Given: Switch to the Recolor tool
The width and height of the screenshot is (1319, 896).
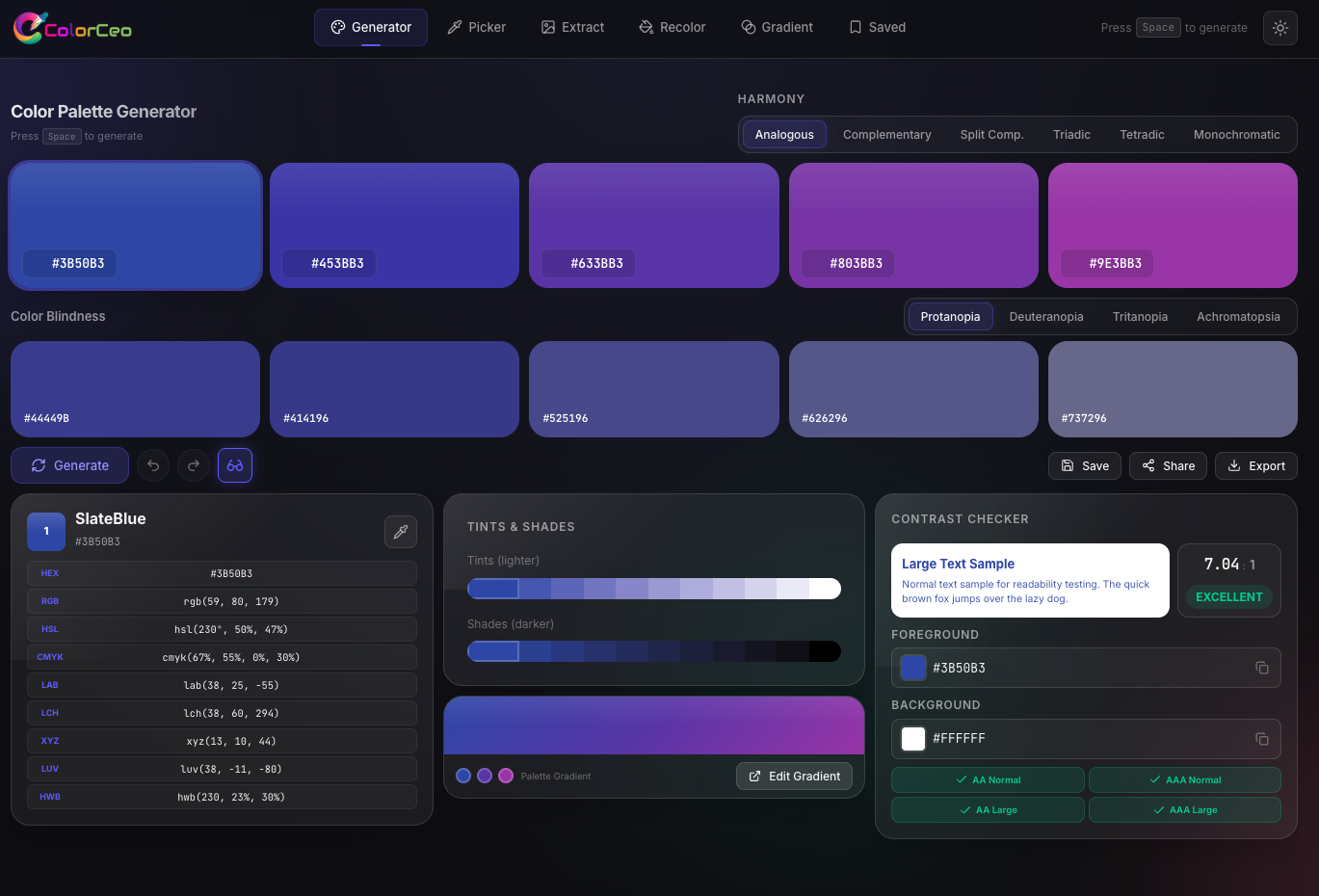Looking at the screenshot, I should 672,27.
